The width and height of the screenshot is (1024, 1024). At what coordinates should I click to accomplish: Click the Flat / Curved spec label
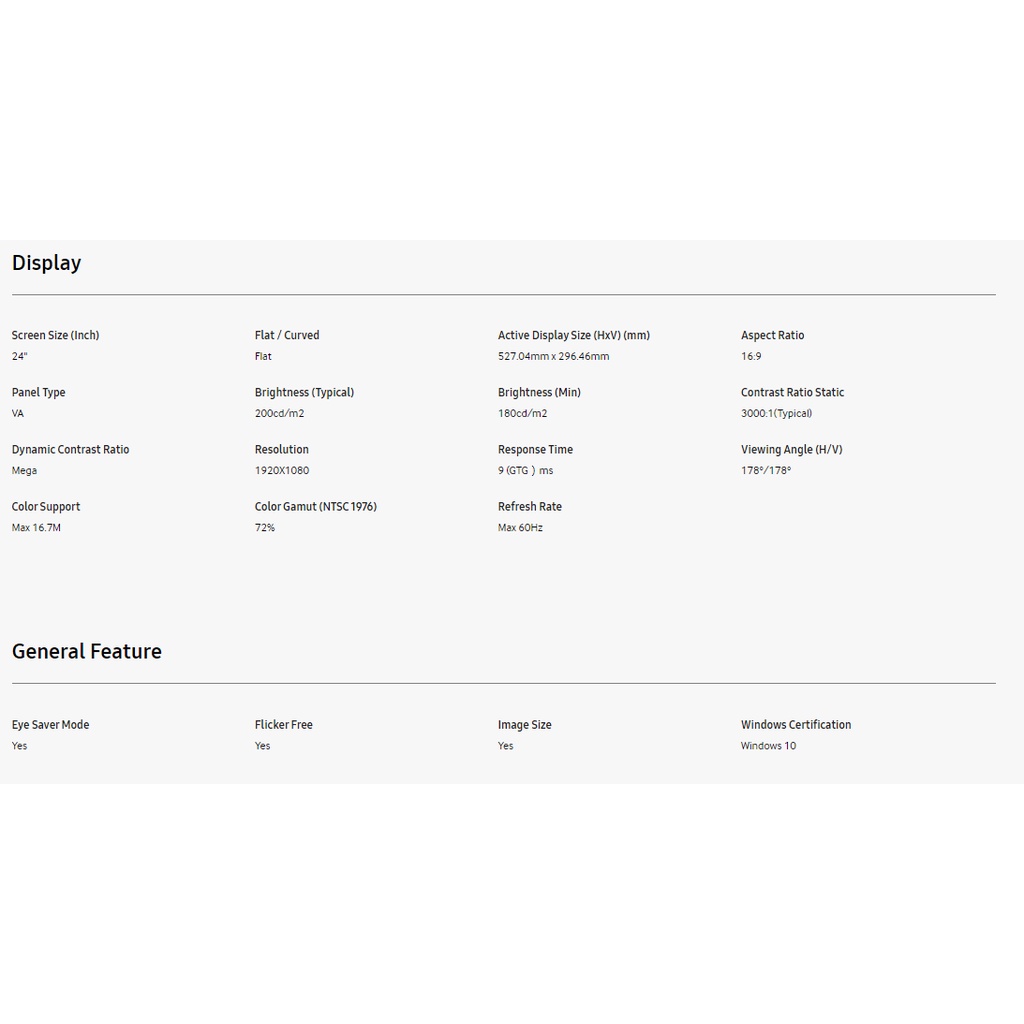pos(287,335)
